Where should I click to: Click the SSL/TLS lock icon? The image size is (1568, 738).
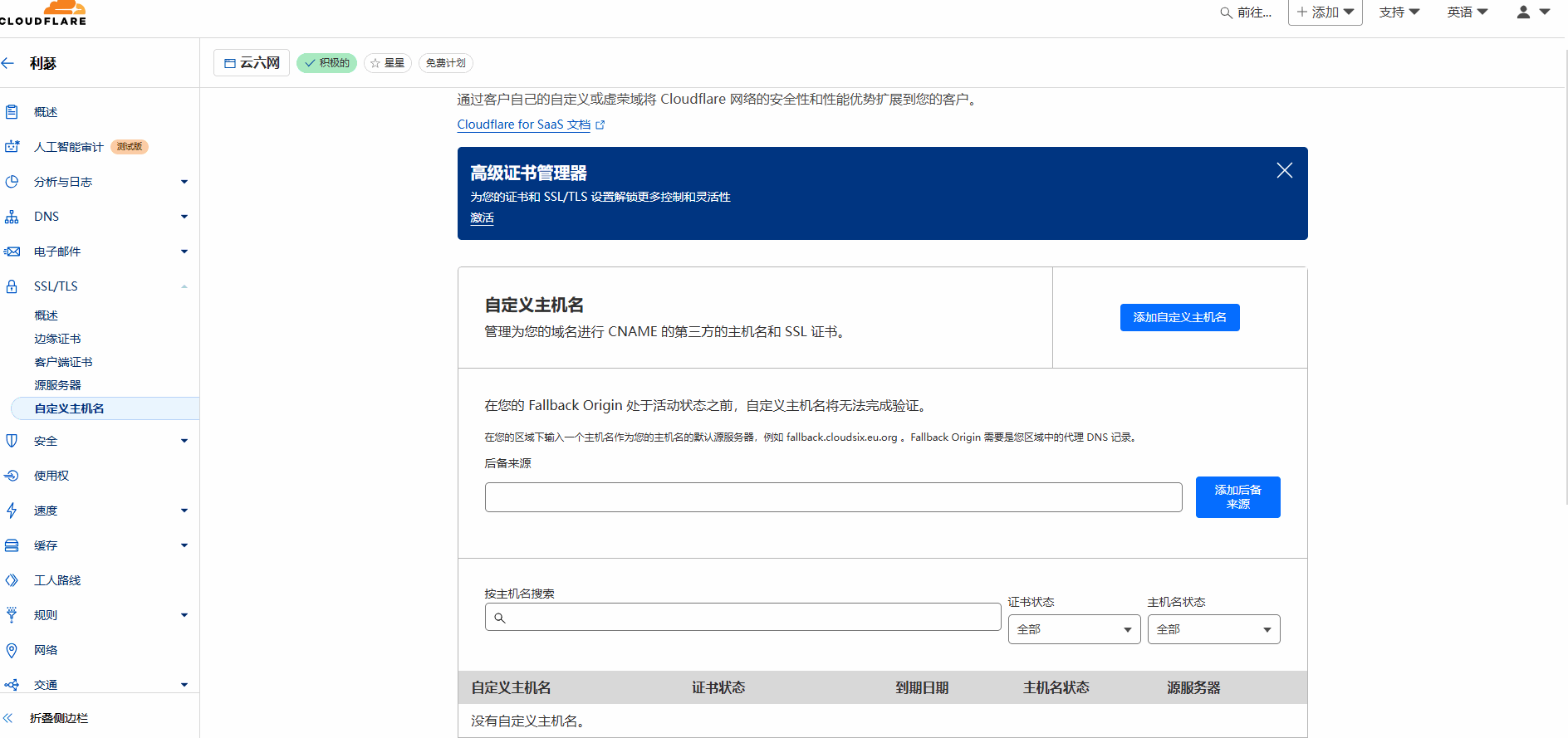click(x=12, y=286)
